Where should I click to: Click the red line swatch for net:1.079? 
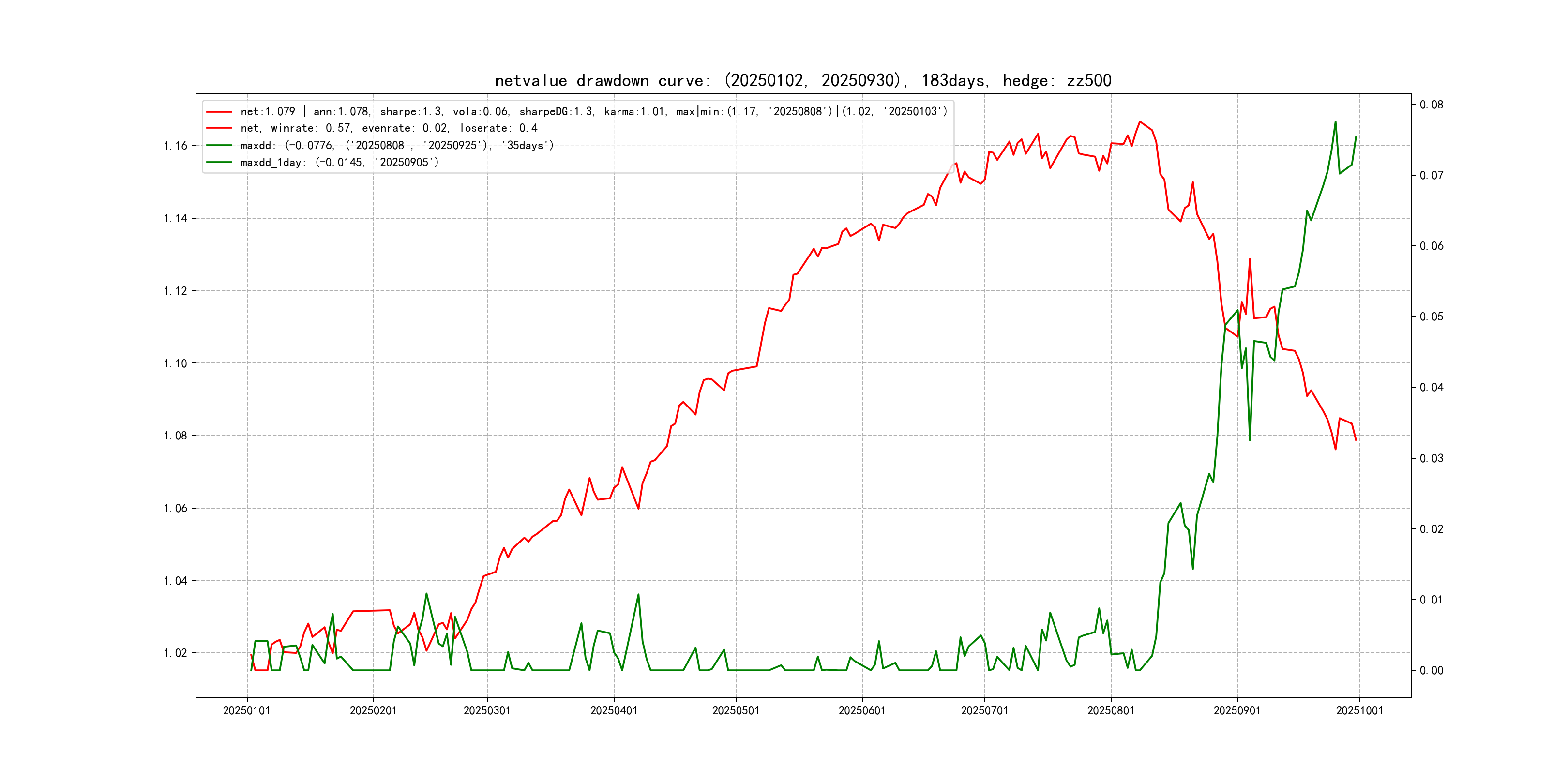pyautogui.click(x=219, y=112)
